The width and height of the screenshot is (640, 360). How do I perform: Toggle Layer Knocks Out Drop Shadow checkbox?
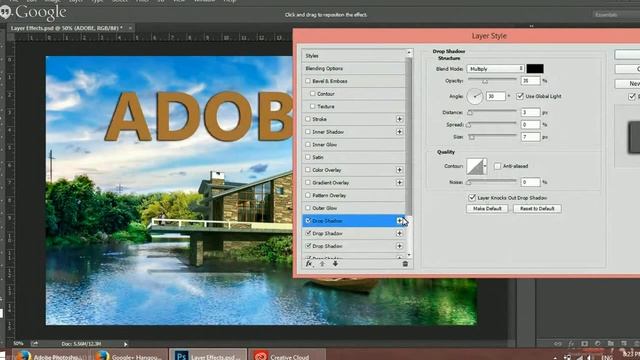(472, 198)
